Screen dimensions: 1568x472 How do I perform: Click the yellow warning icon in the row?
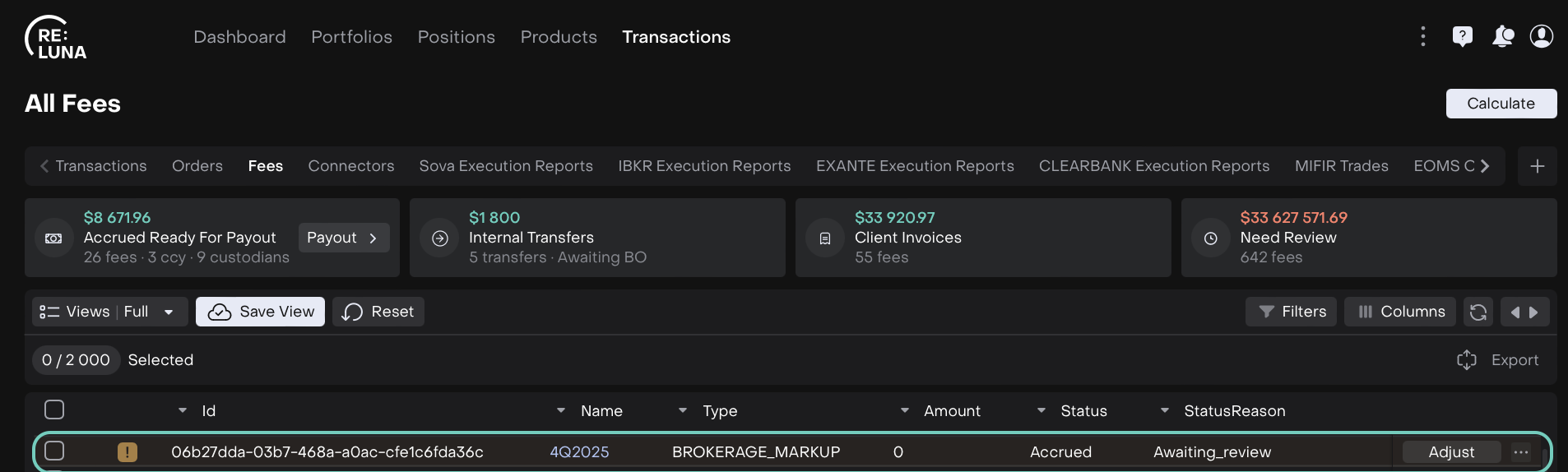pos(128,451)
